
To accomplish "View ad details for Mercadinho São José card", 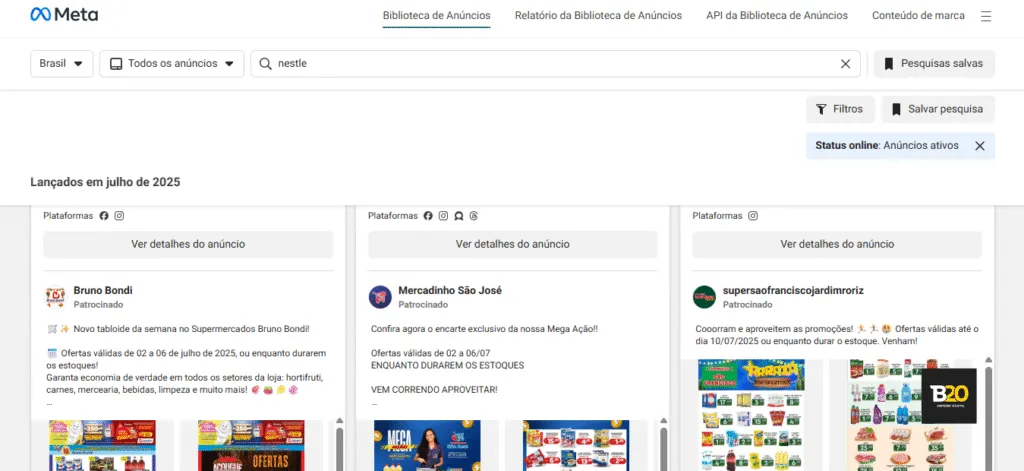I will click(513, 244).
